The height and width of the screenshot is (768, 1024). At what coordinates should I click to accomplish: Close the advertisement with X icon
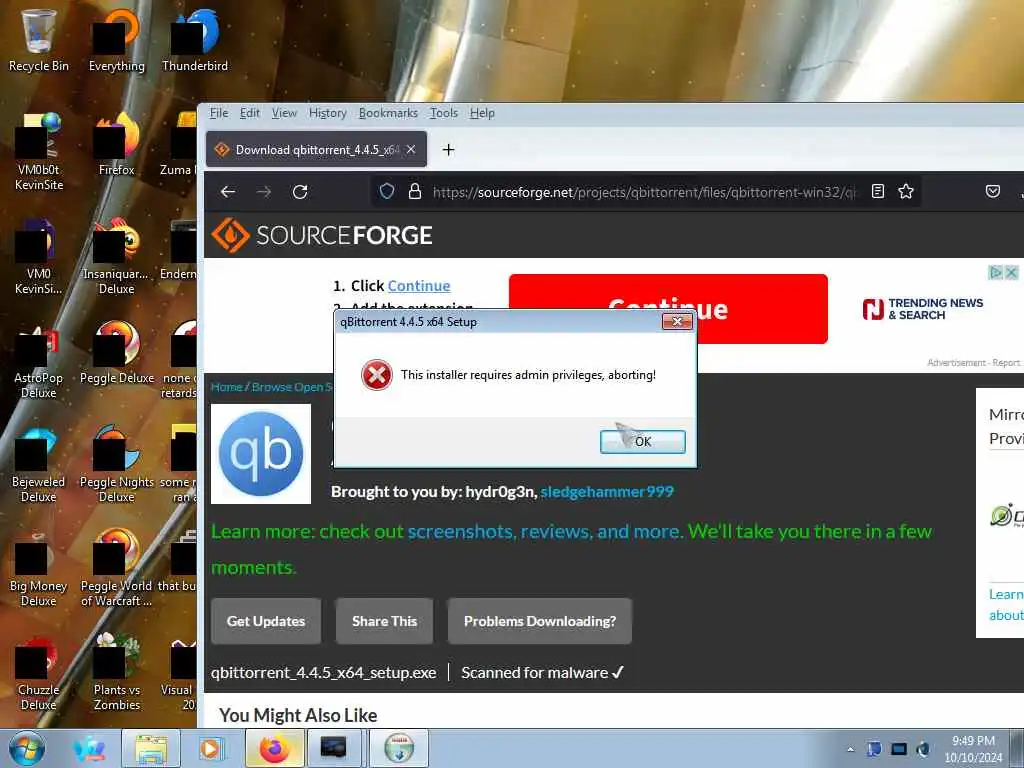point(1011,272)
